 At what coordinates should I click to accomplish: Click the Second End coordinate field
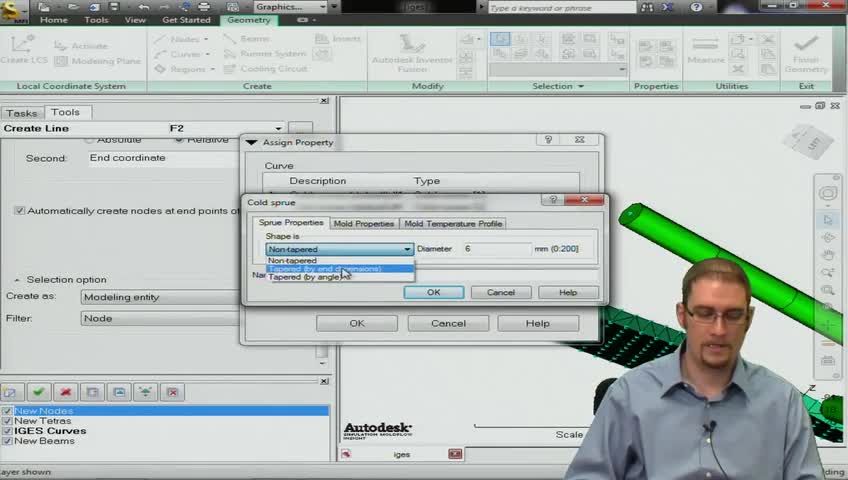click(162, 158)
